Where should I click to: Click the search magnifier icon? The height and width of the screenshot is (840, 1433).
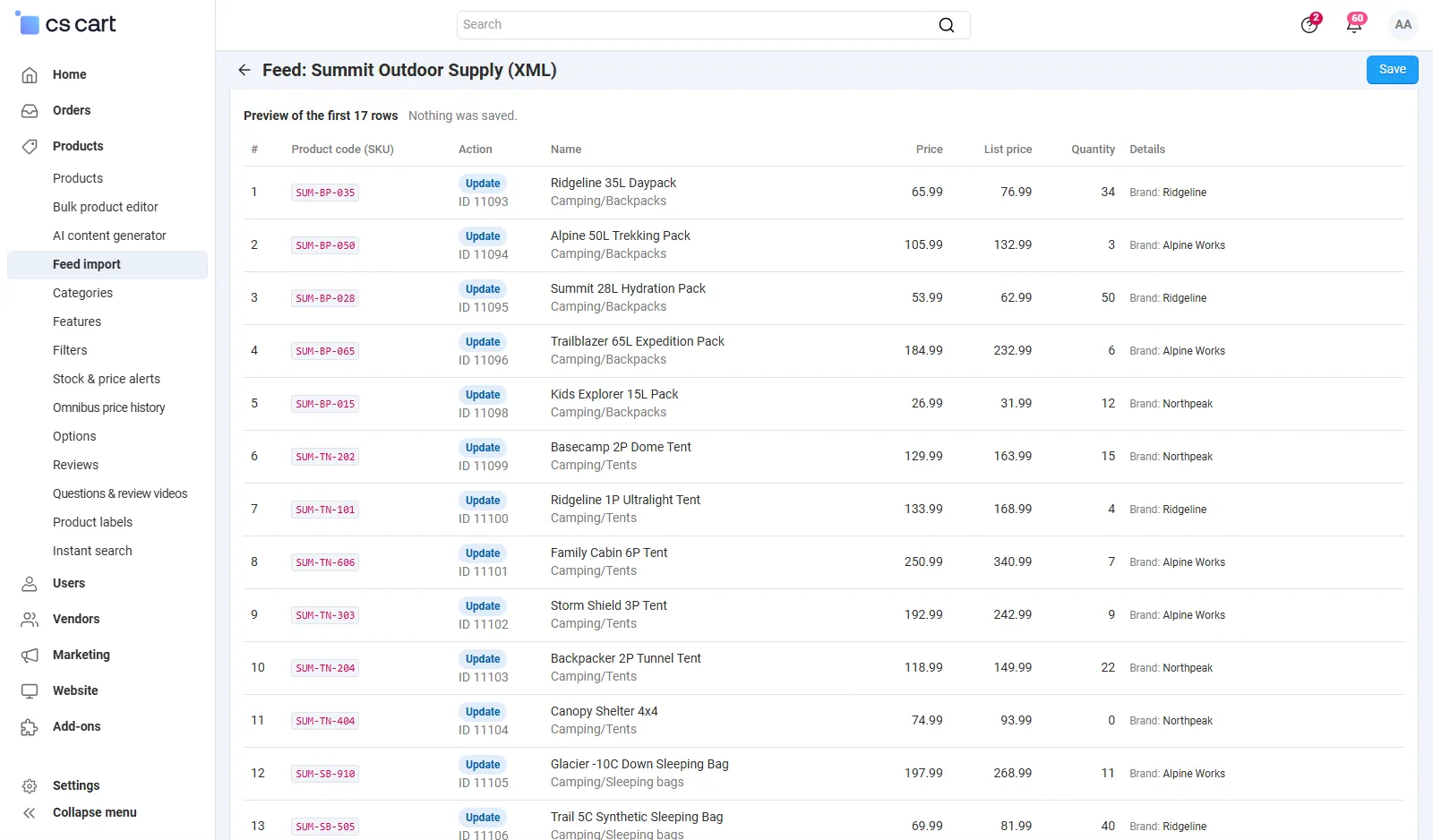coord(947,25)
